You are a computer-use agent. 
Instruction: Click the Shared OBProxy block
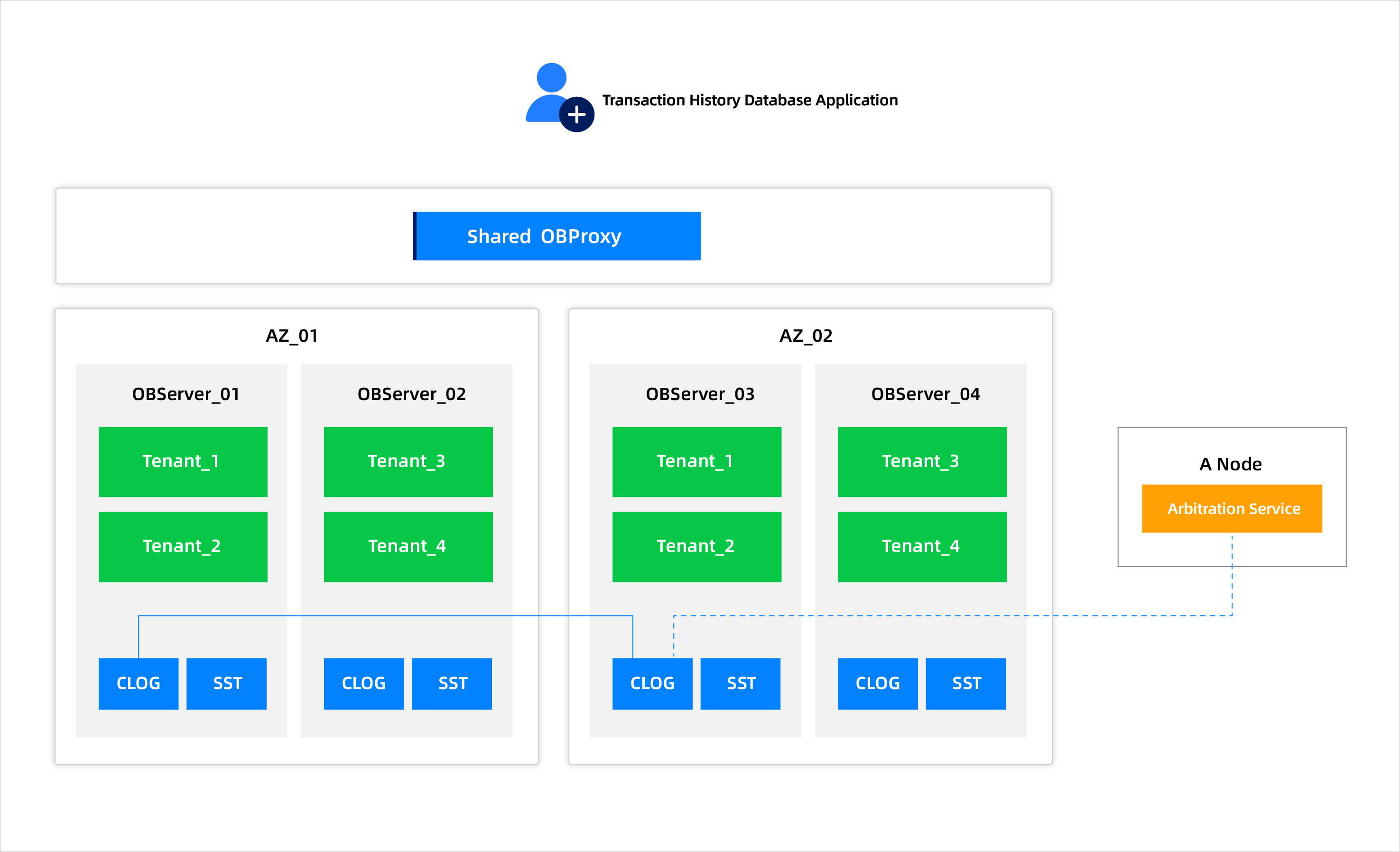point(556,236)
